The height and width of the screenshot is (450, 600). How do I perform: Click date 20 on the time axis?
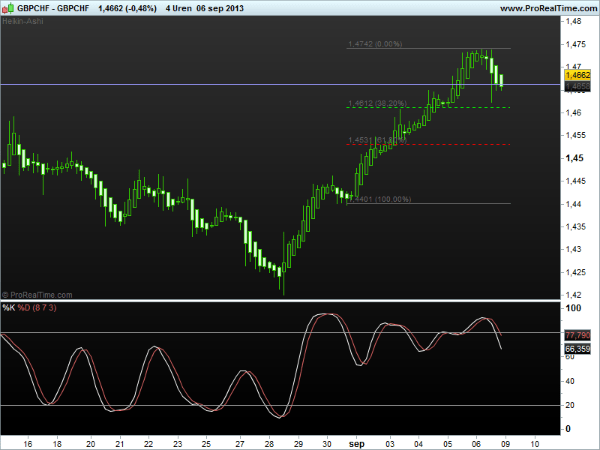90,444
